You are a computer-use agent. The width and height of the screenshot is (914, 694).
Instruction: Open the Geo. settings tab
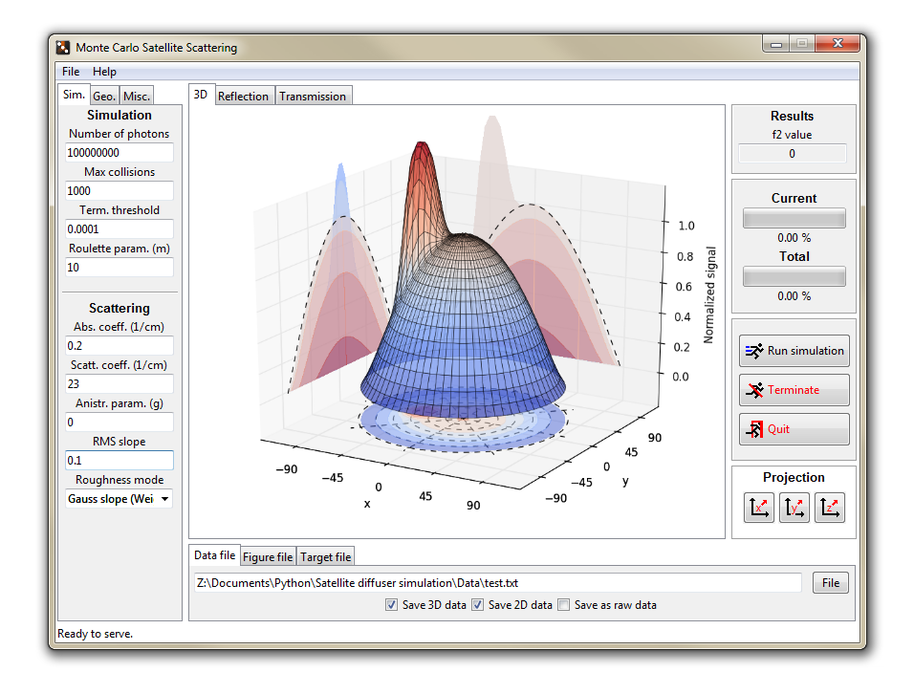[x=103, y=94]
